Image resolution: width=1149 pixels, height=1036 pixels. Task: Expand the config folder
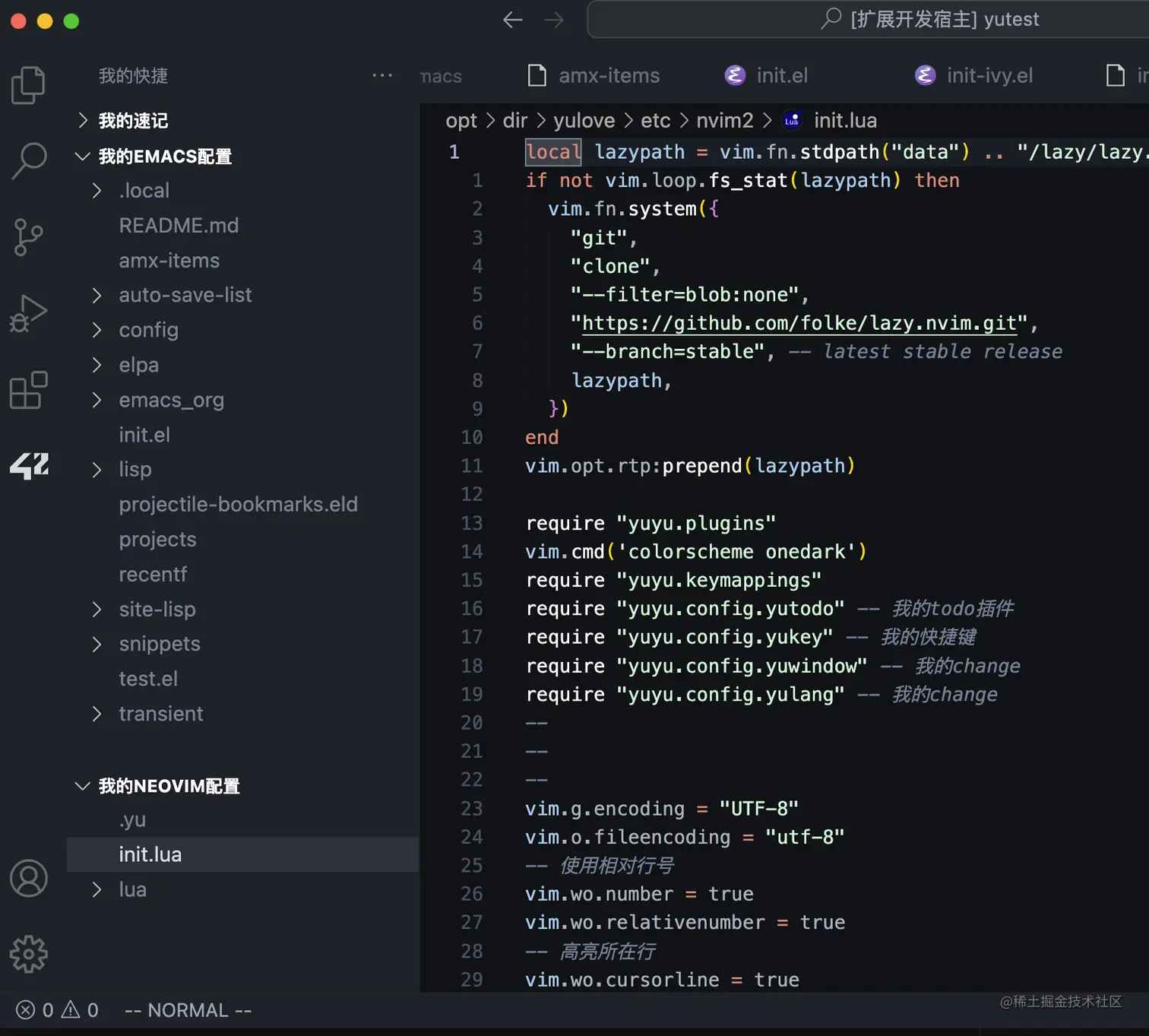(x=97, y=330)
